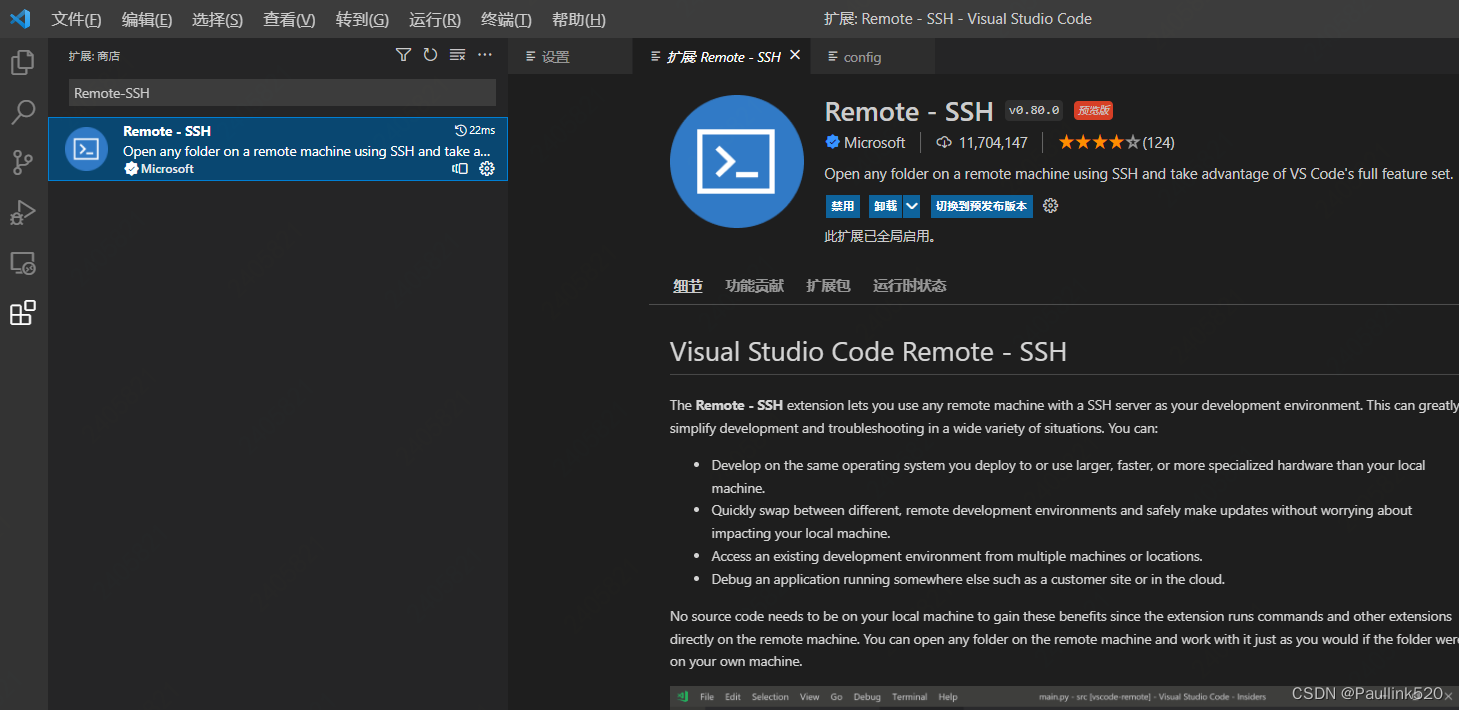Select the 运行时状态 tab

coord(909,286)
